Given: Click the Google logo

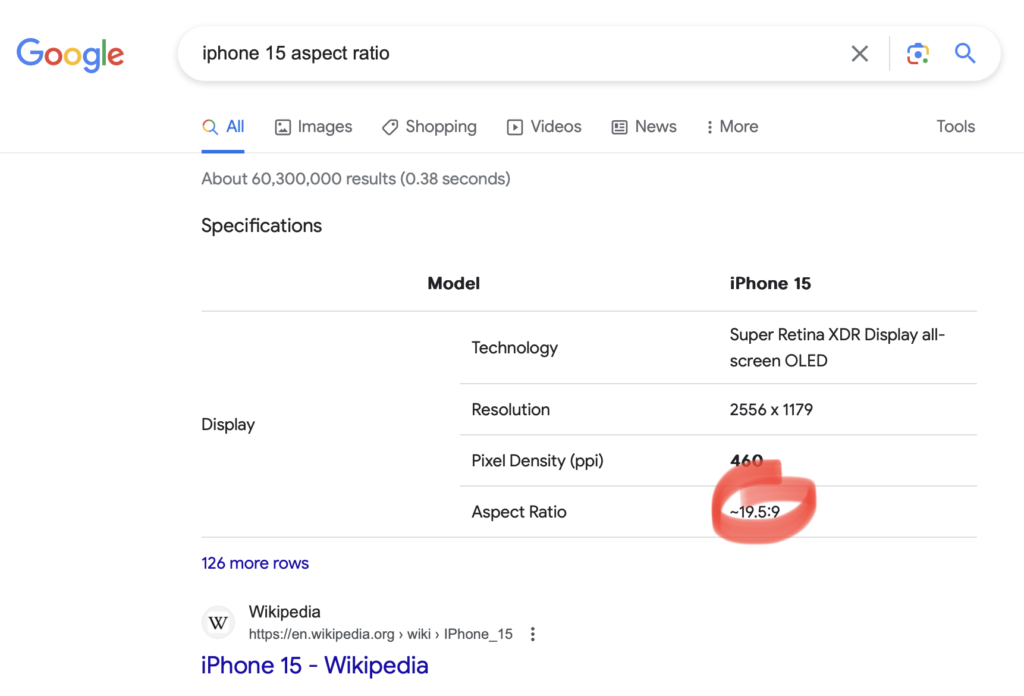Looking at the screenshot, I should point(70,54).
